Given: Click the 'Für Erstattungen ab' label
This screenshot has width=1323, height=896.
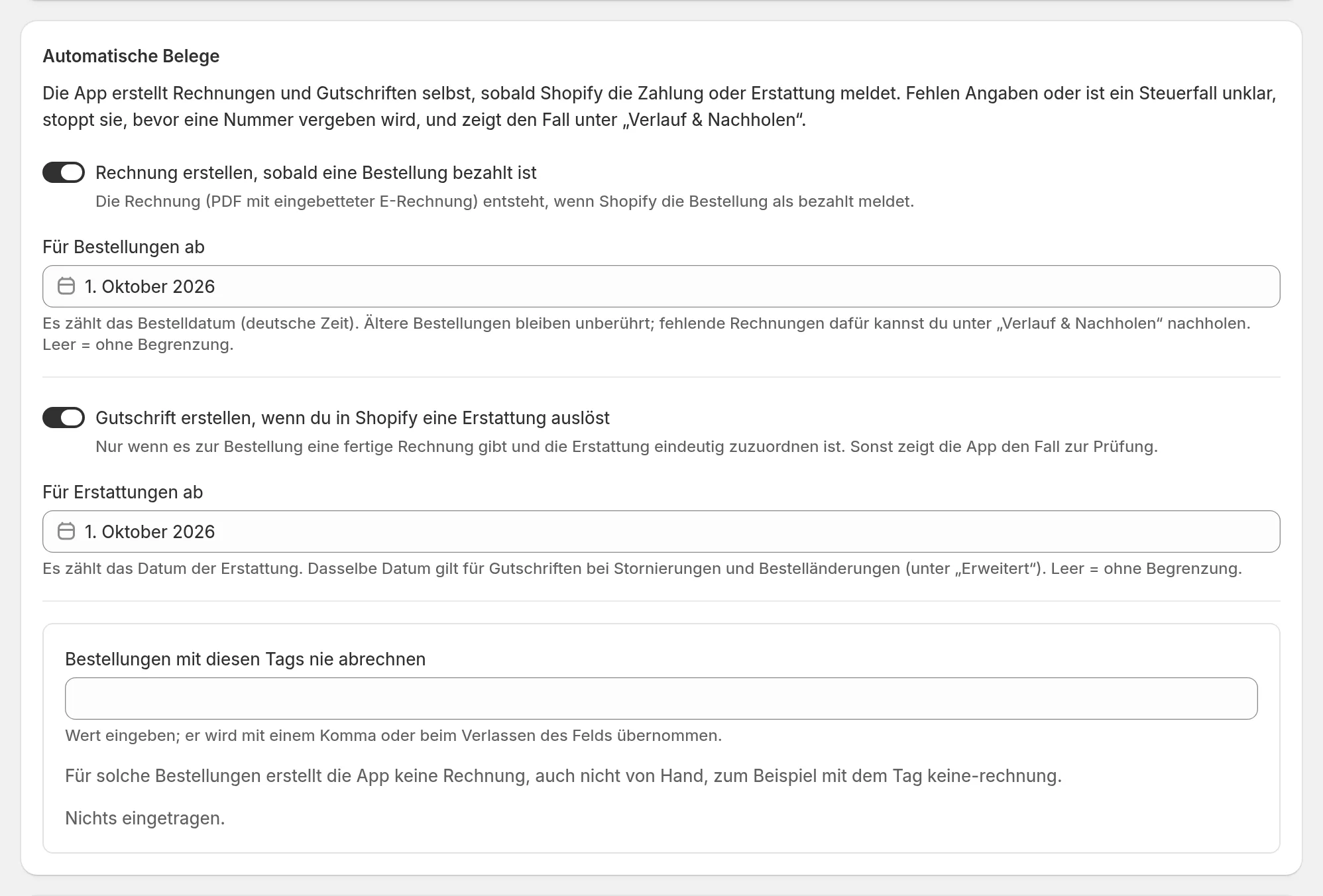Looking at the screenshot, I should tap(123, 492).
